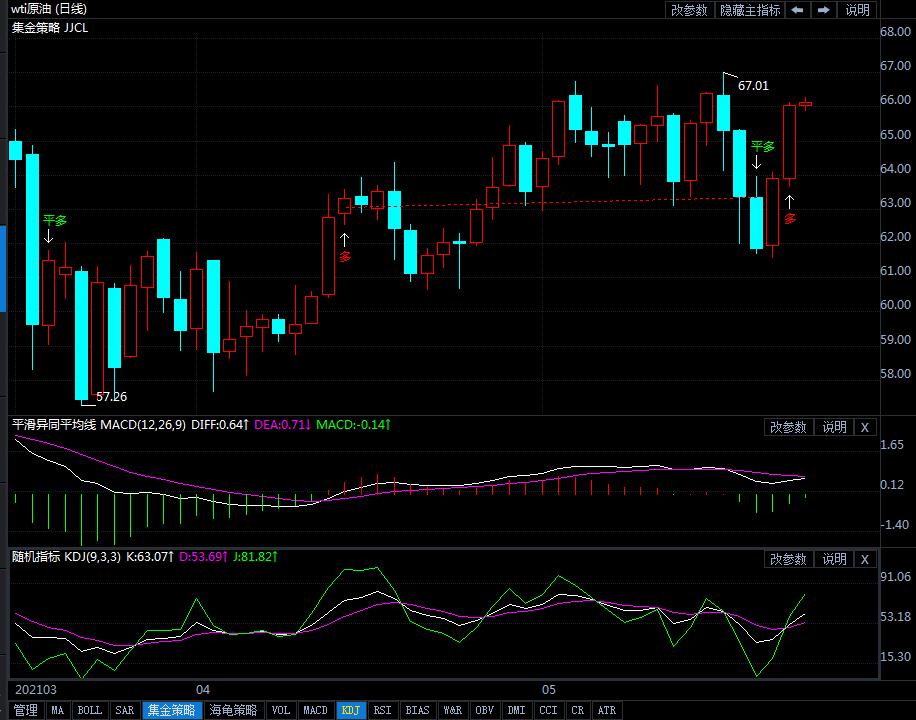
Task: Click the left arrow navigation button
Action: click(x=798, y=10)
